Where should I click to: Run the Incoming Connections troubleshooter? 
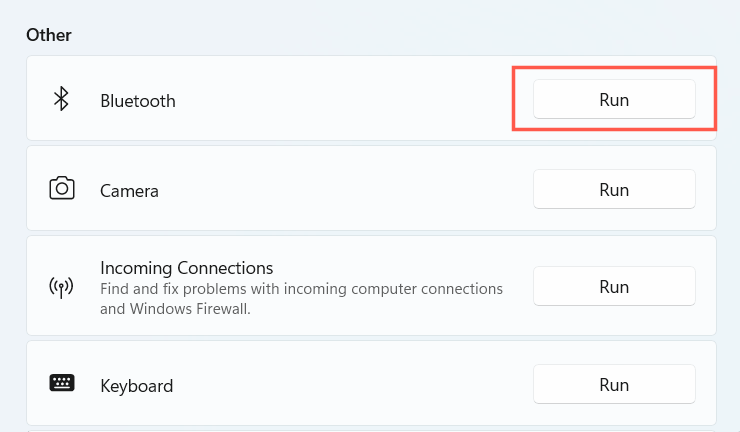click(x=614, y=286)
